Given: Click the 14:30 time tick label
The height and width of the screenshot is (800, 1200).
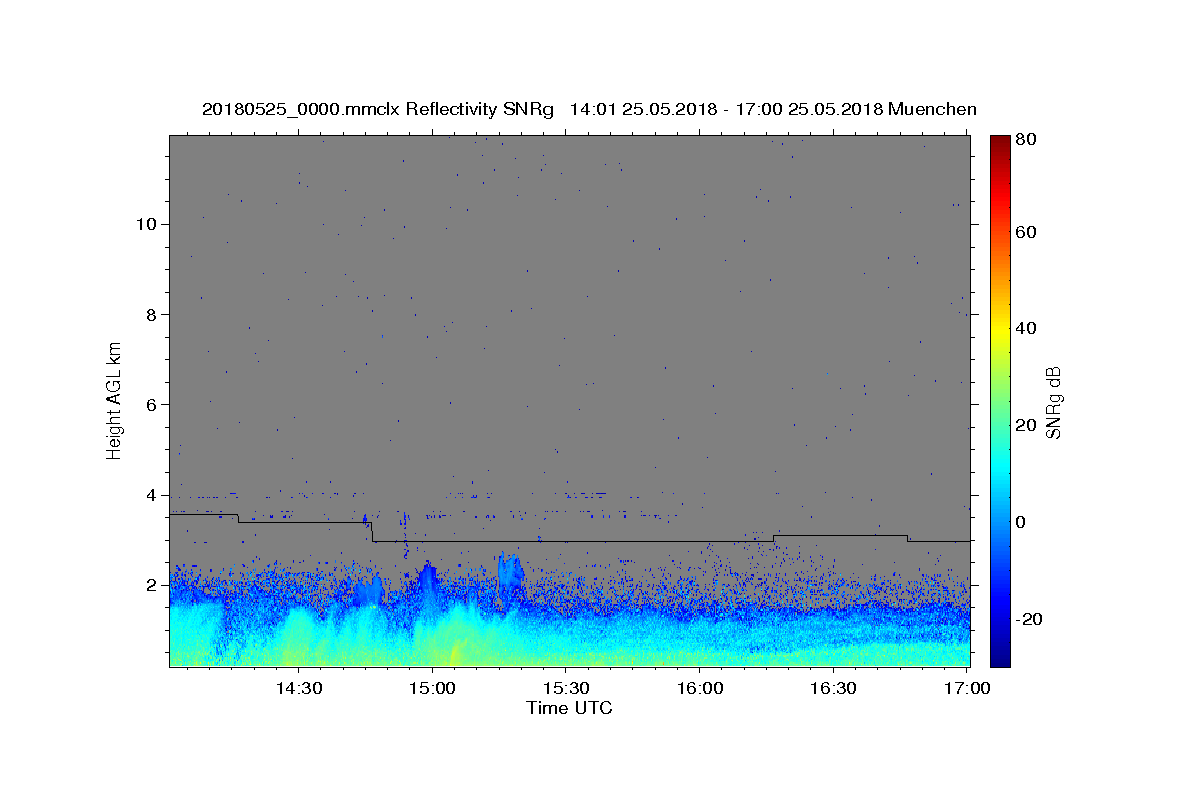Looking at the screenshot, I should (298, 688).
